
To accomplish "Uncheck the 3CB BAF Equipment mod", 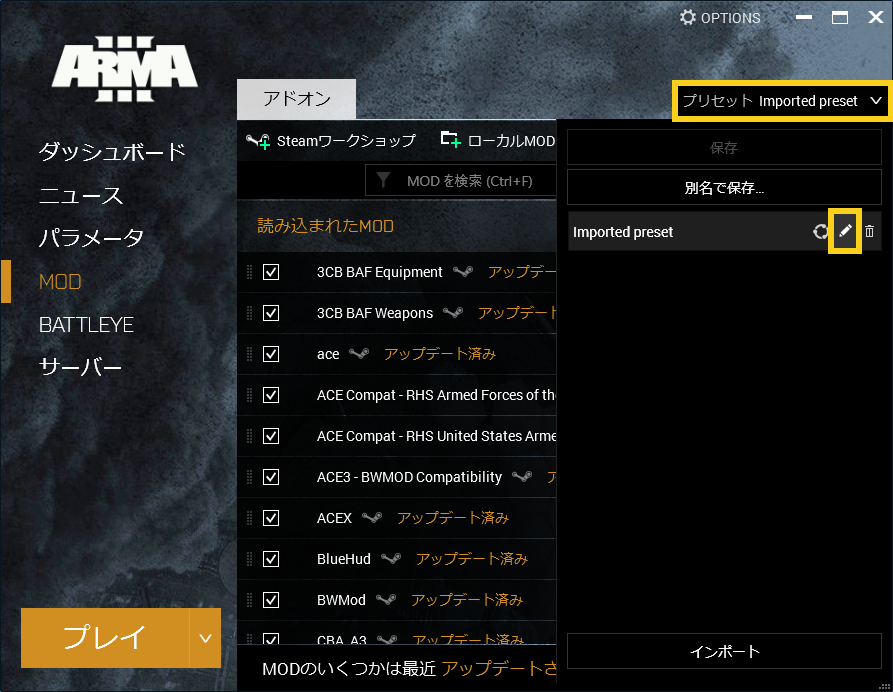I will tap(271, 272).
